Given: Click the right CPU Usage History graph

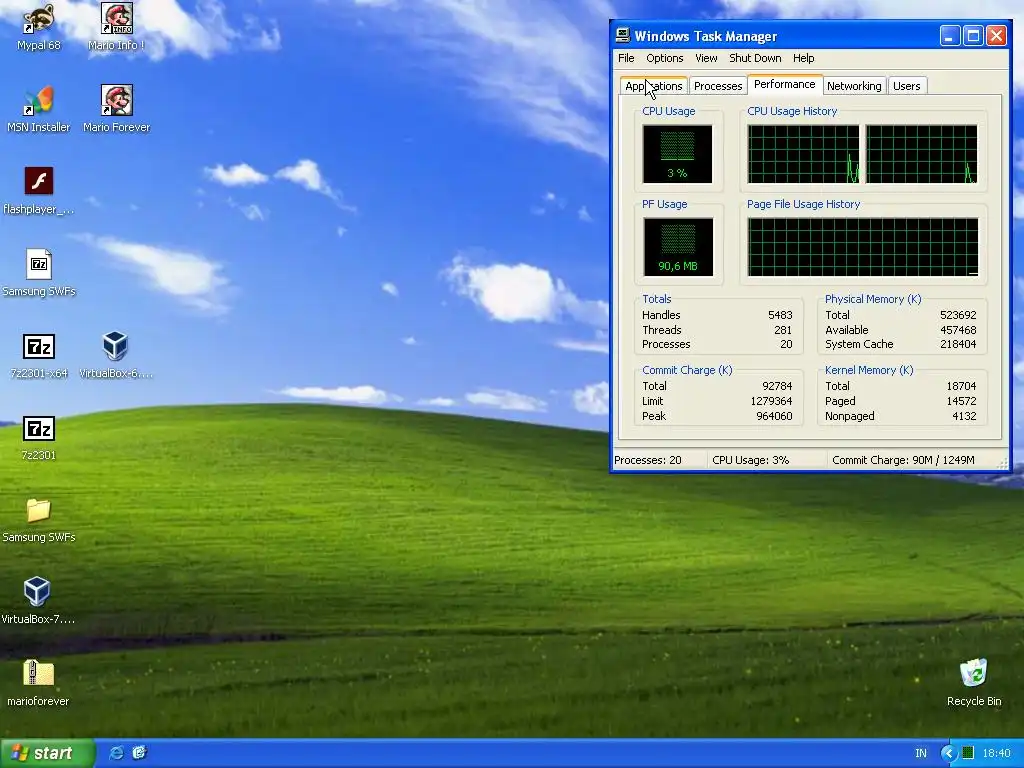Looking at the screenshot, I should pyautogui.click(x=921, y=154).
